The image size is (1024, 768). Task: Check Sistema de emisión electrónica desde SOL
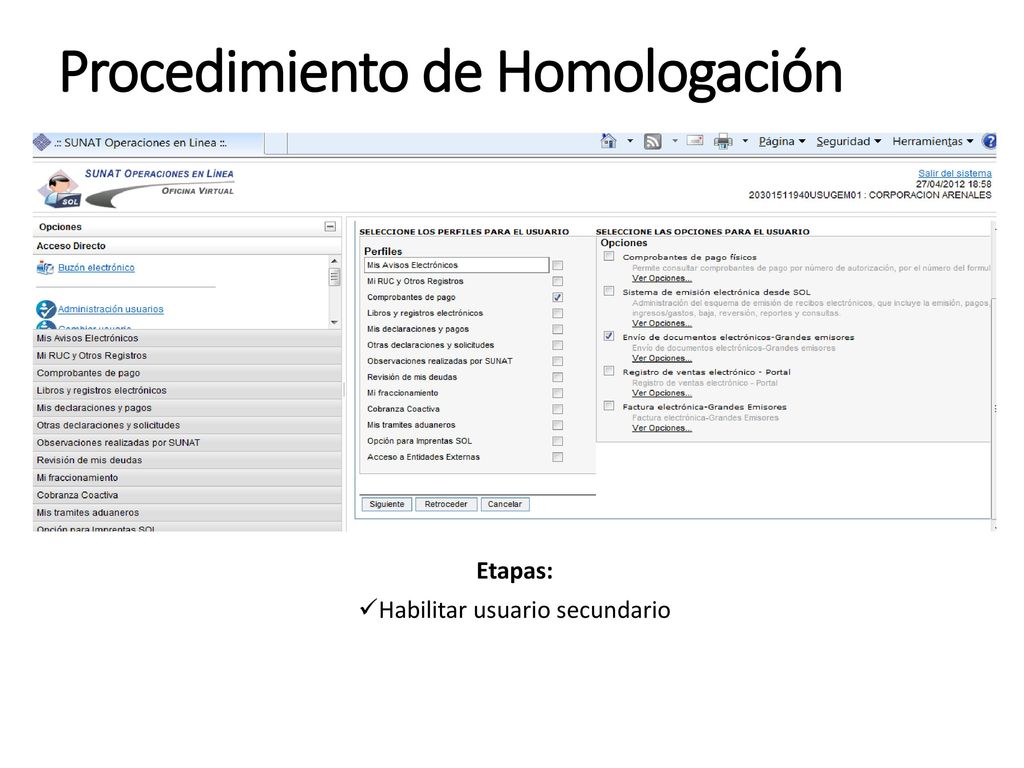tap(609, 291)
